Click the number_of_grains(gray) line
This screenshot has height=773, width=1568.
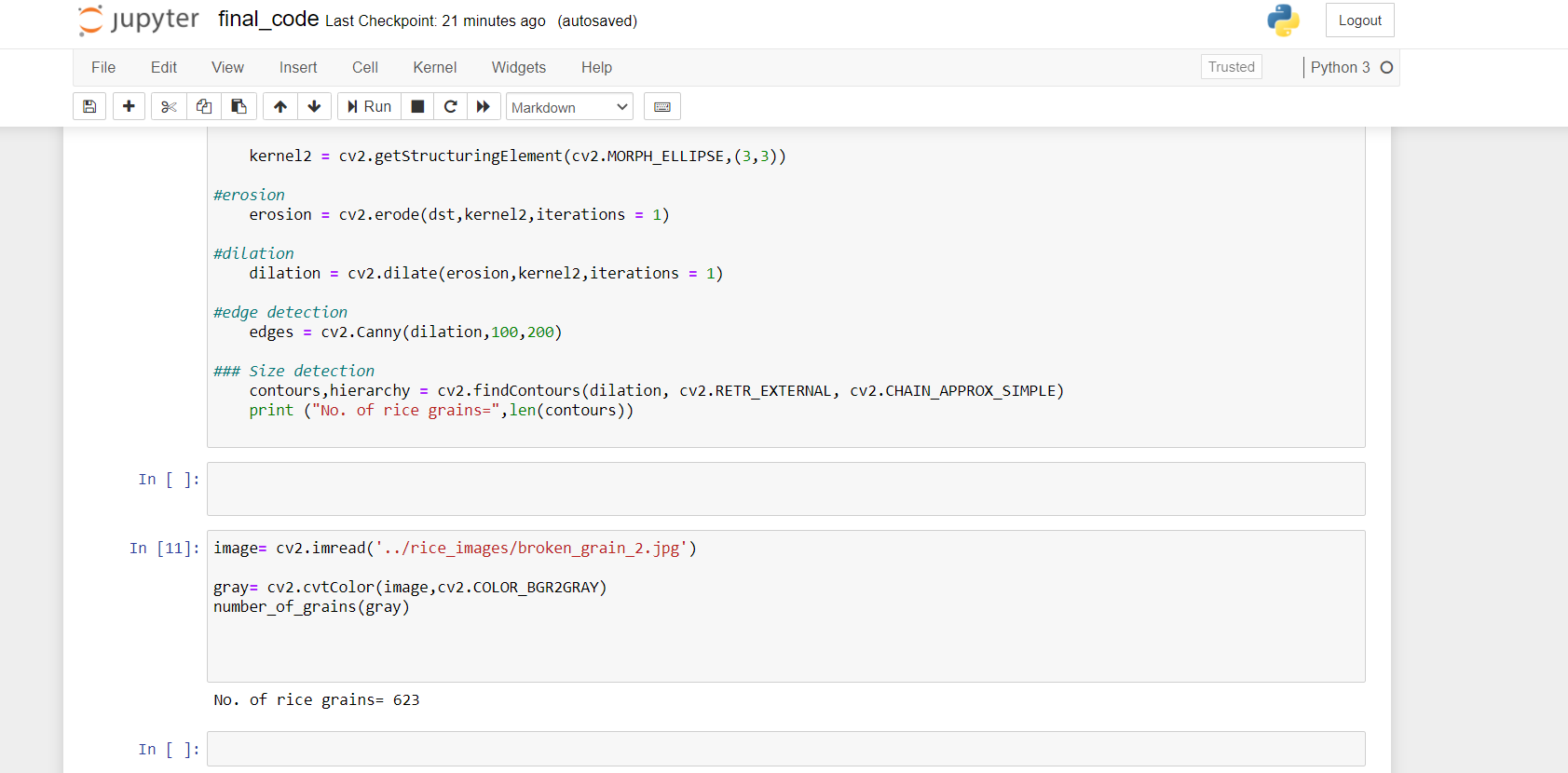[x=311, y=606]
